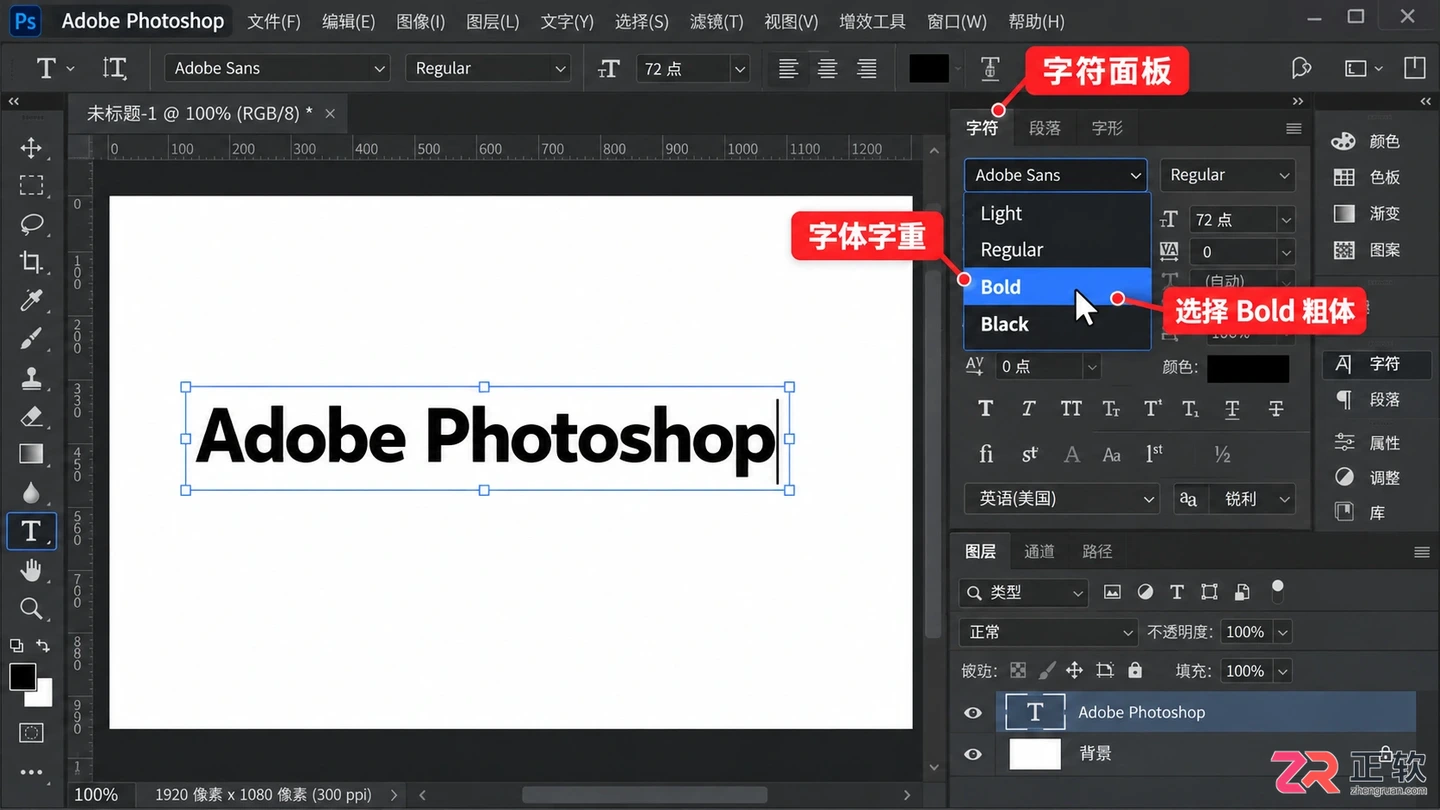Open Regular style dropdown in character panel
Image resolution: width=1440 pixels, height=810 pixels.
click(x=1228, y=175)
